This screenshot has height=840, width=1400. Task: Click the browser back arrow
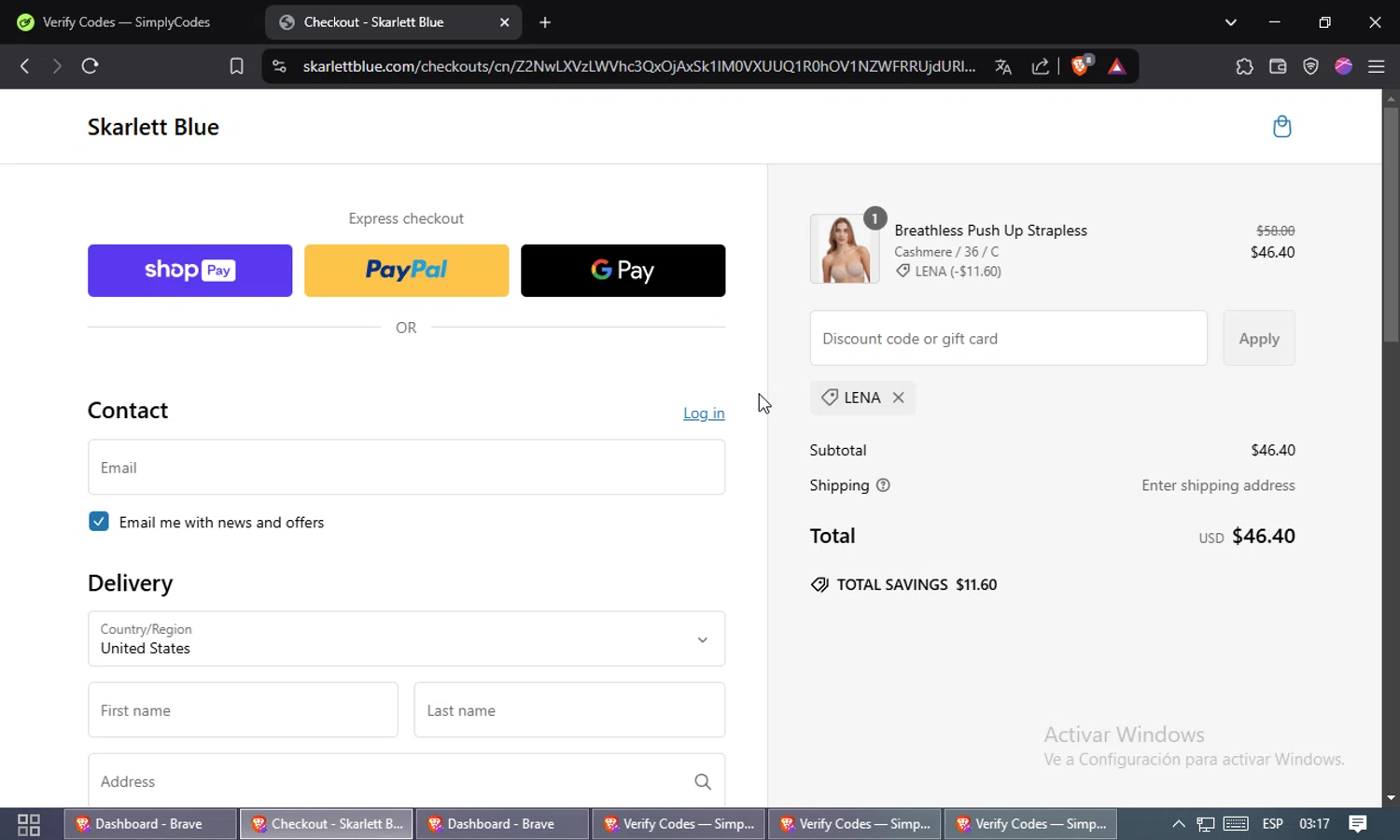click(25, 66)
